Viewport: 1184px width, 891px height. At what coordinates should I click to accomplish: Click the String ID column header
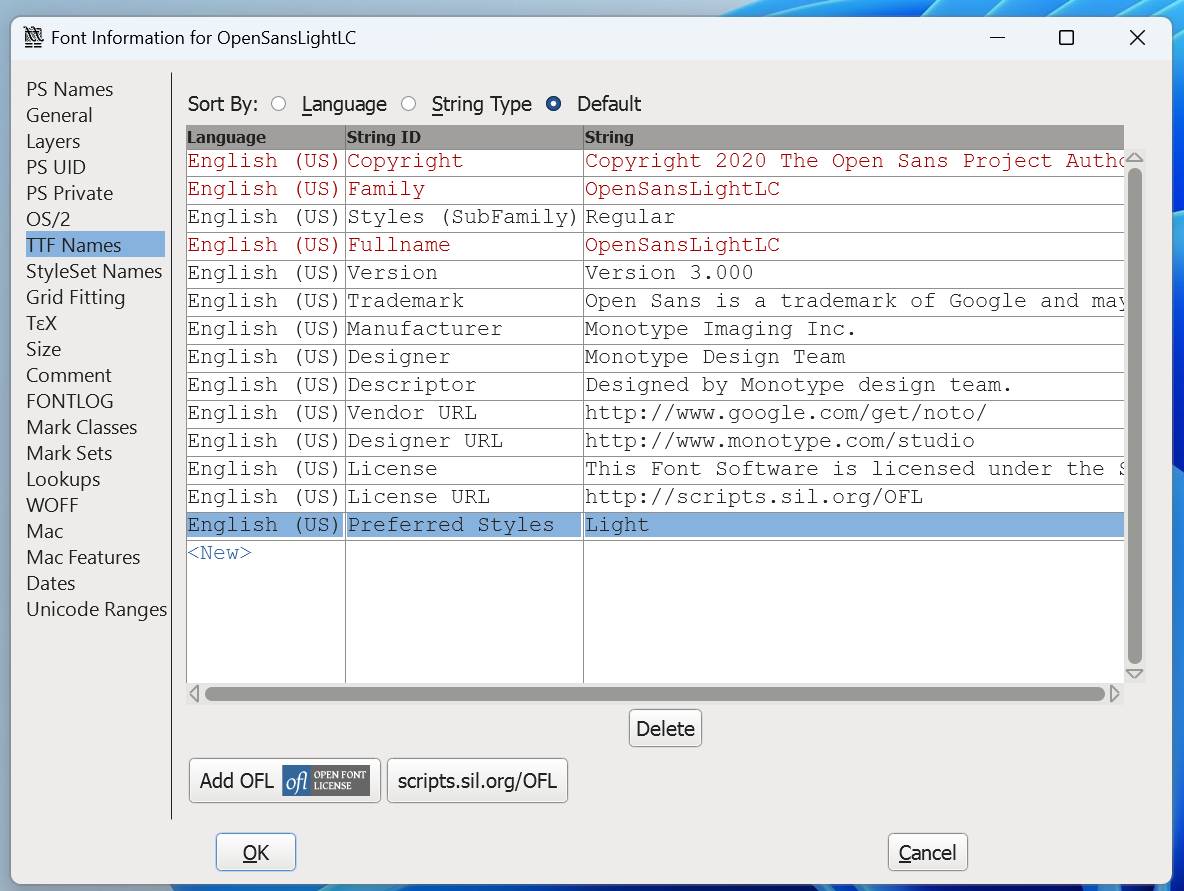click(464, 137)
